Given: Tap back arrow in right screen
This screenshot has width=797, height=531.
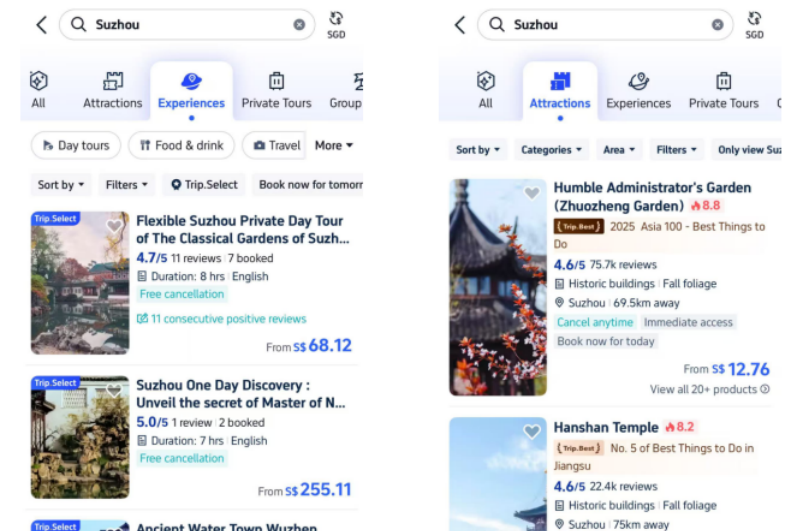Looking at the screenshot, I should pyautogui.click(x=460, y=24).
